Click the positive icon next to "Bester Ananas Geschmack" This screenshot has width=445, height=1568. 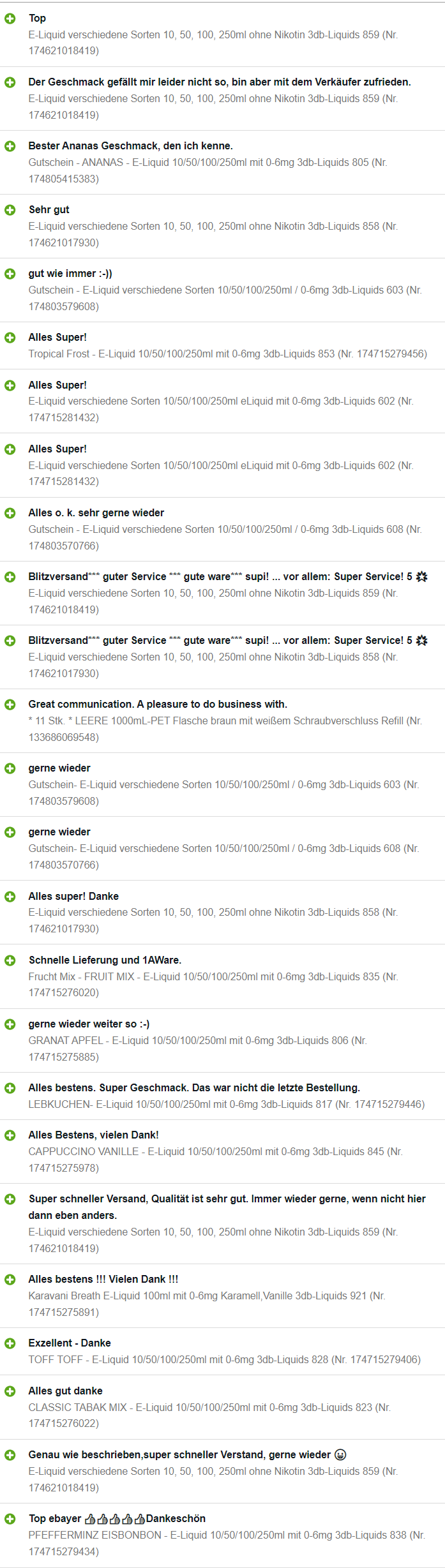click(x=10, y=146)
